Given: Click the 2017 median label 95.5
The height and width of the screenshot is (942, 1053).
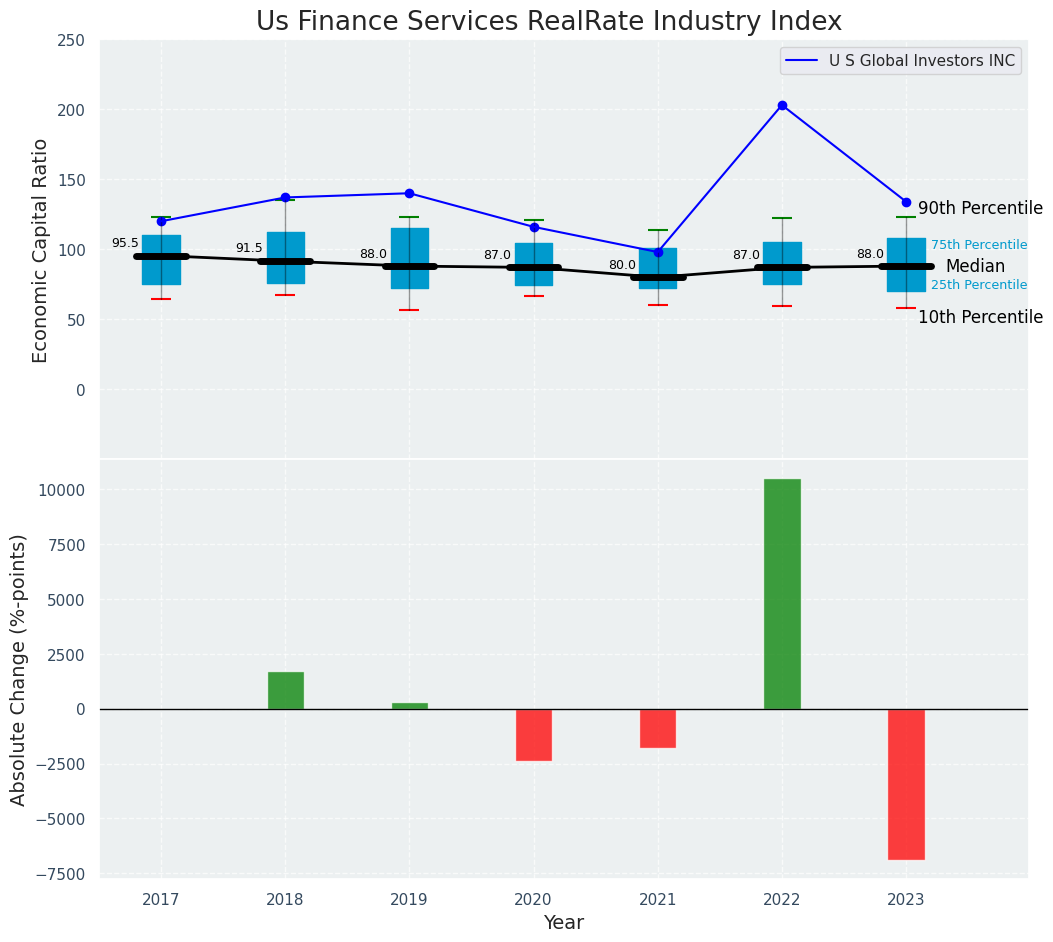Looking at the screenshot, I should 125,243.
